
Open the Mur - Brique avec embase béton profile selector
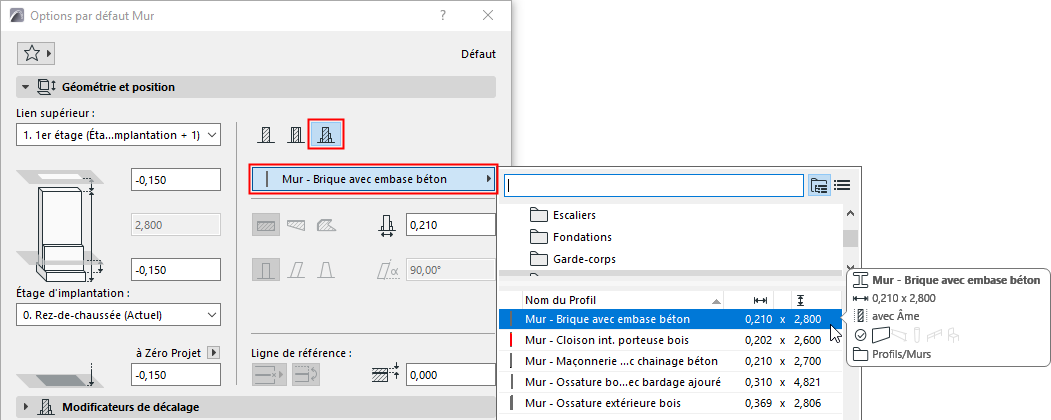[x=373, y=180]
